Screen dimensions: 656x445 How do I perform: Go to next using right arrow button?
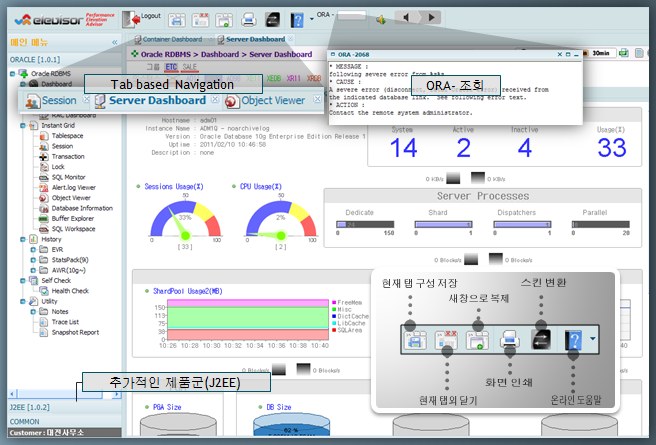pos(431,18)
